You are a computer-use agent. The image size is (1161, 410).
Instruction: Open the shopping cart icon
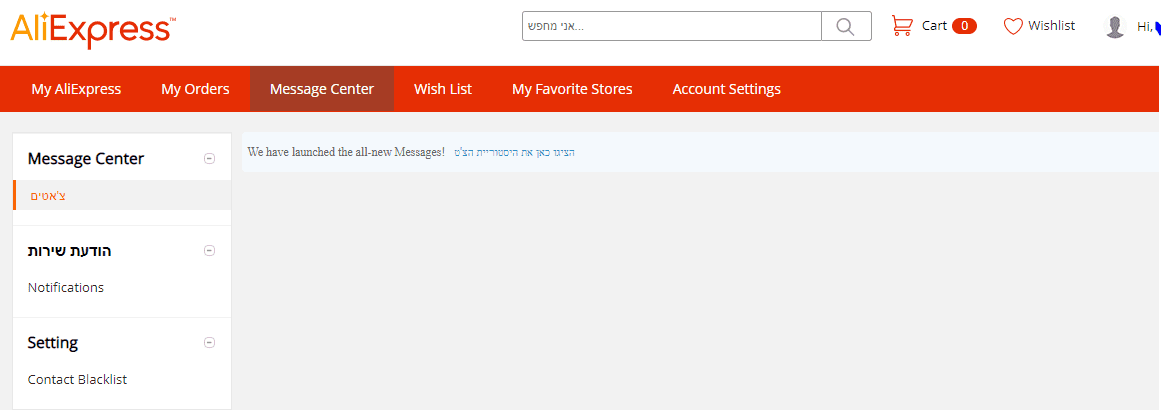click(902, 26)
